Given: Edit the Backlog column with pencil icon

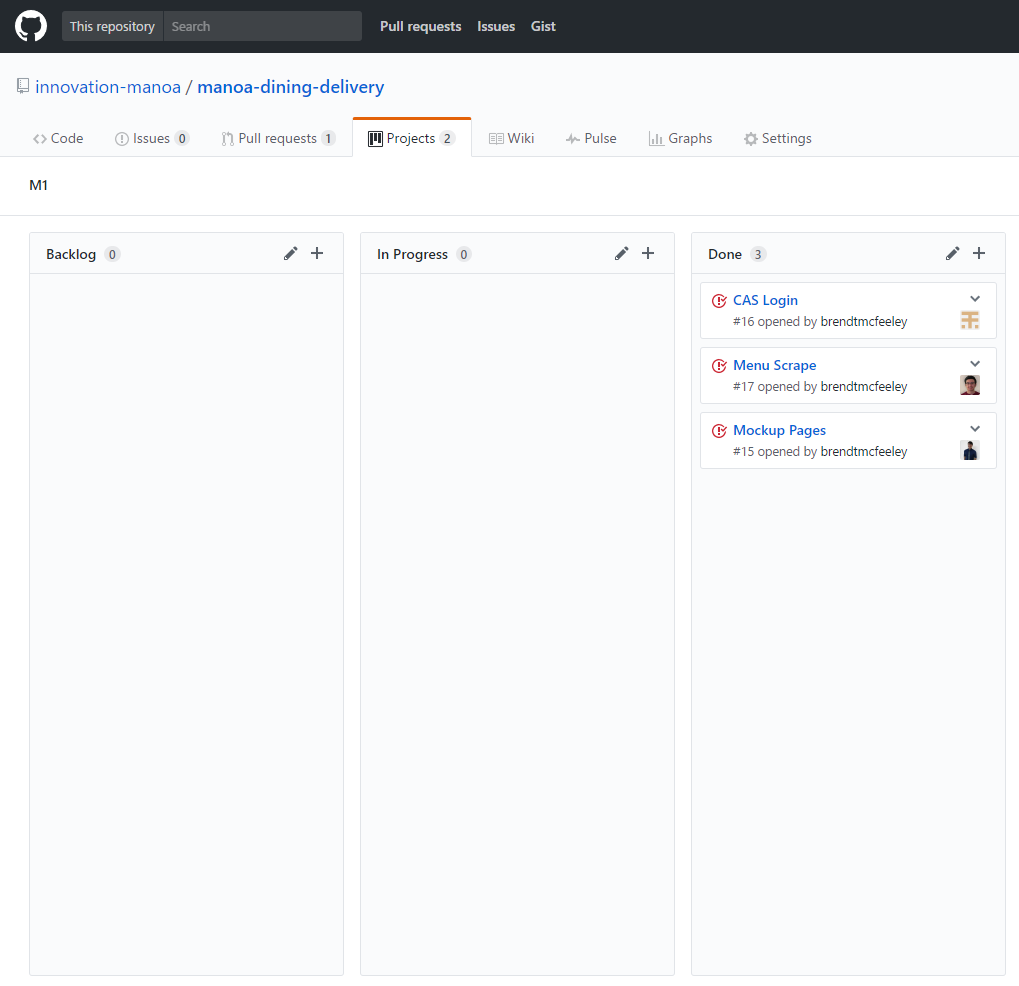Looking at the screenshot, I should 290,253.
